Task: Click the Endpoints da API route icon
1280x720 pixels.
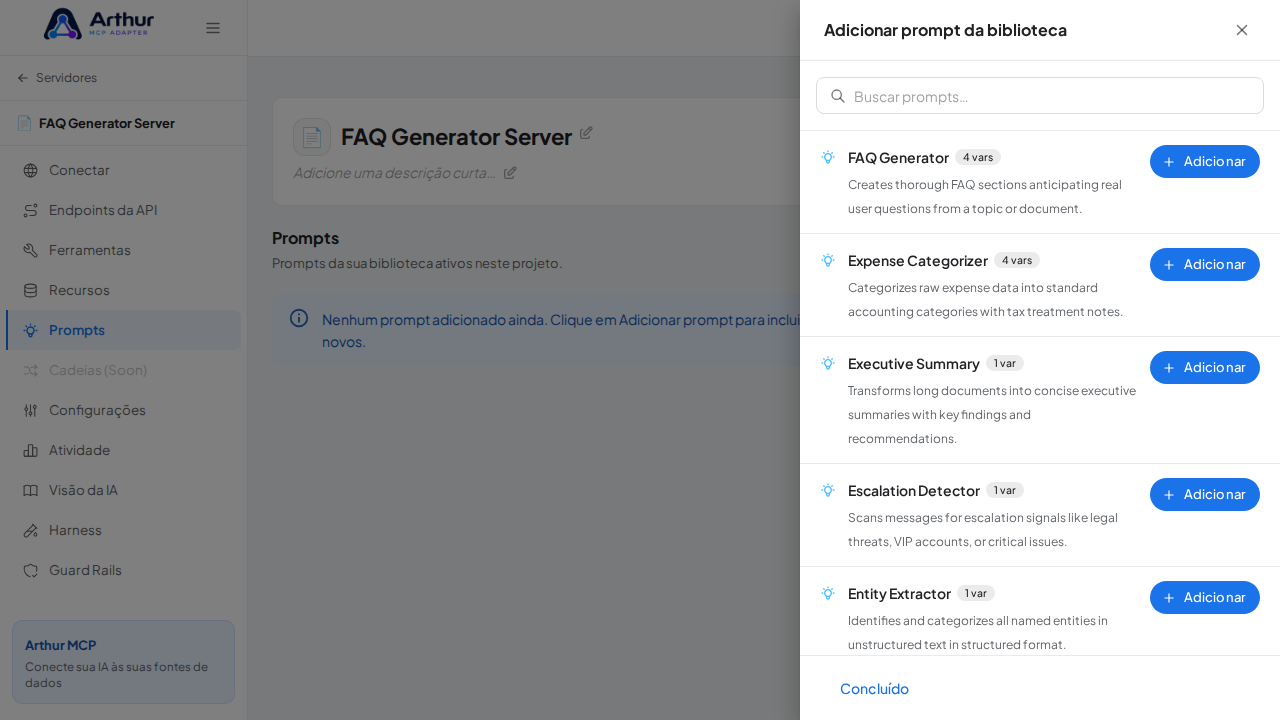Action: click(x=30, y=210)
